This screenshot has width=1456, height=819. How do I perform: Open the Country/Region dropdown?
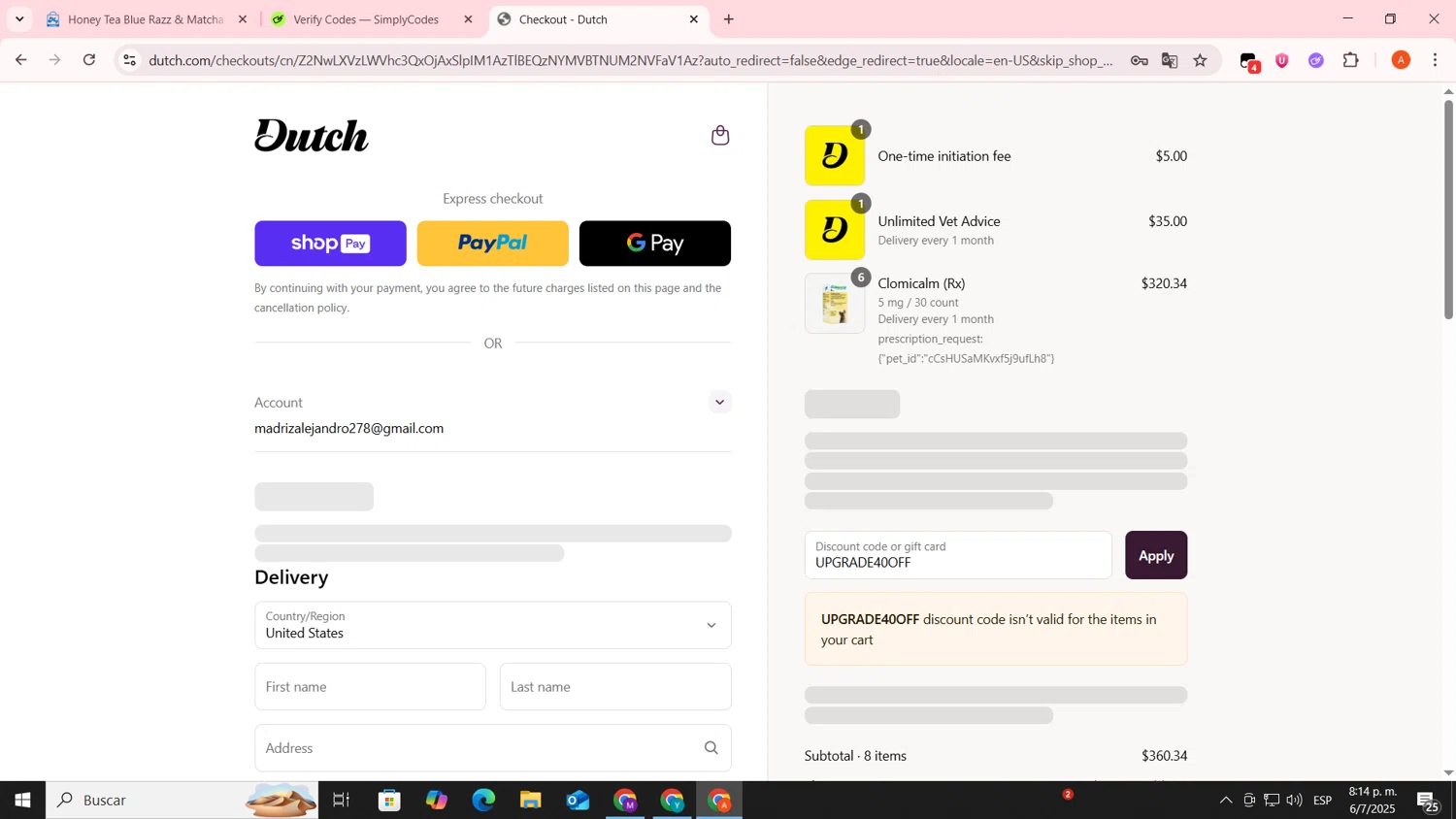(x=493, y=625)
